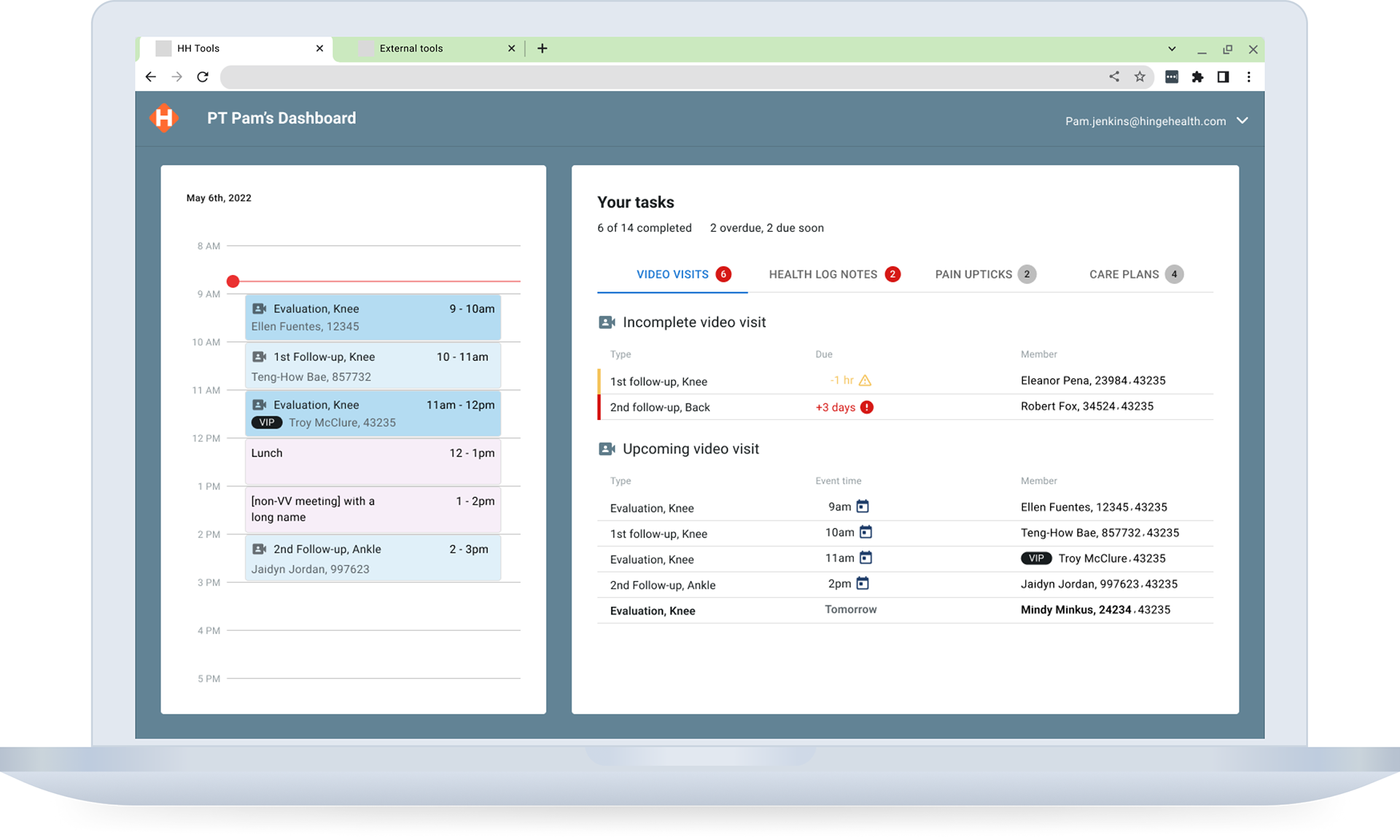This screenshot has height=840, width=1400.
Task: Click the red current-time marker dot
Action: pyautogui.click(x=233, y=281)
